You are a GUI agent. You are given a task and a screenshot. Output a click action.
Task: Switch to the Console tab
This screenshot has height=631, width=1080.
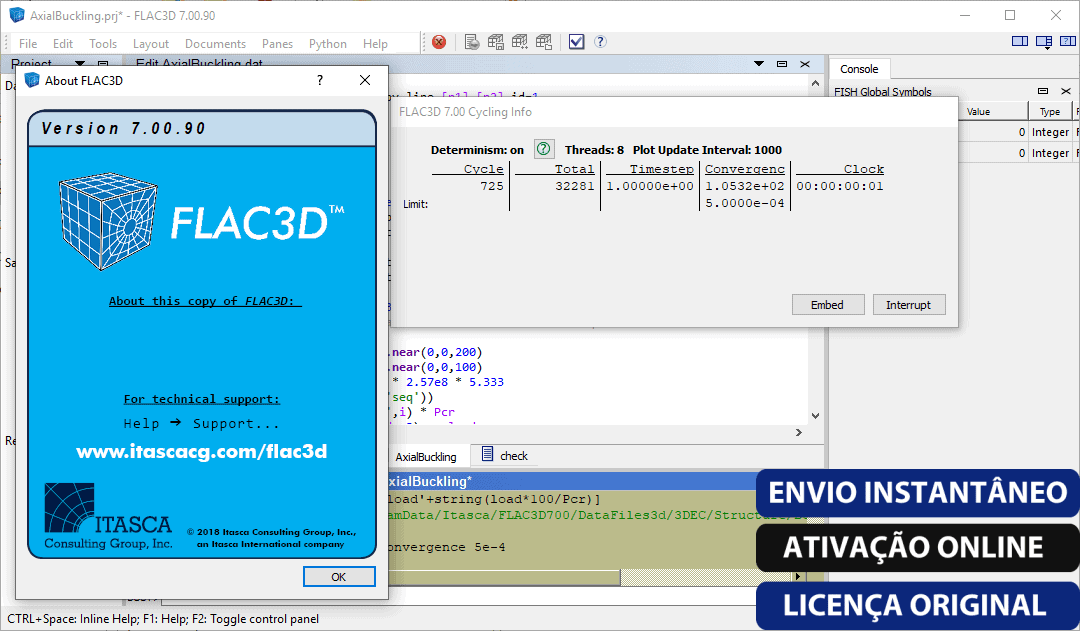click(x=859, y=69)
